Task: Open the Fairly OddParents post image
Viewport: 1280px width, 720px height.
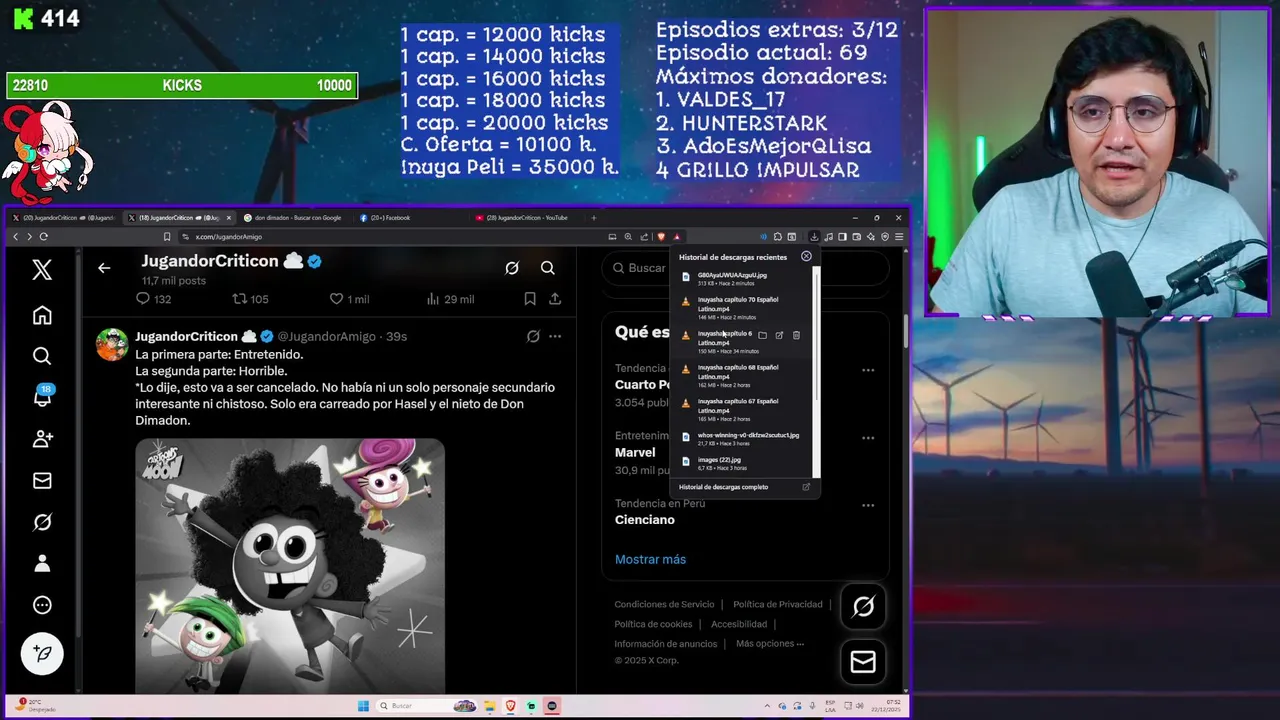Action: point(290,565)
